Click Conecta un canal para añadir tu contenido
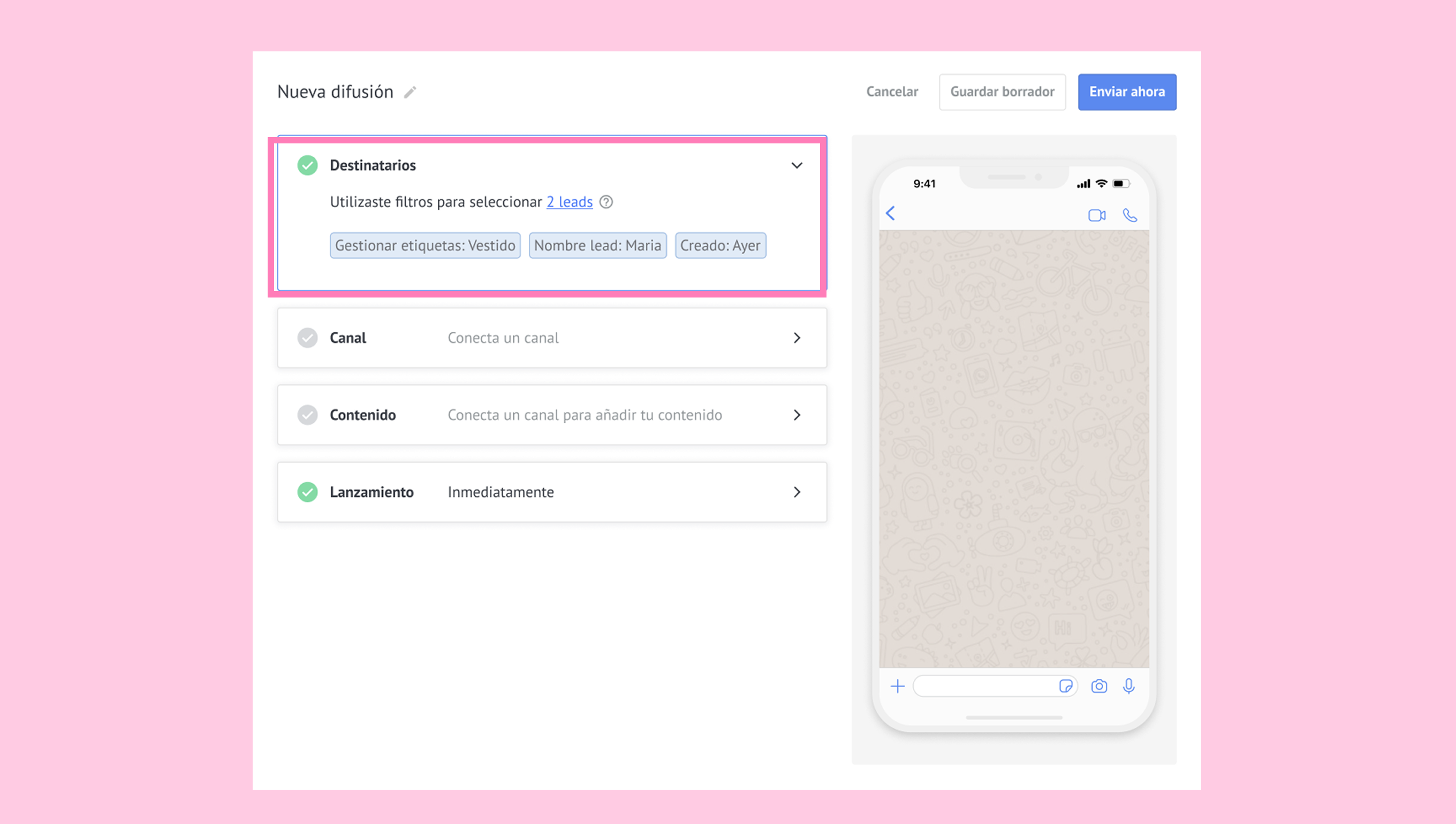The width and height of the screenshot is (1456, 824). pos(585,415)
